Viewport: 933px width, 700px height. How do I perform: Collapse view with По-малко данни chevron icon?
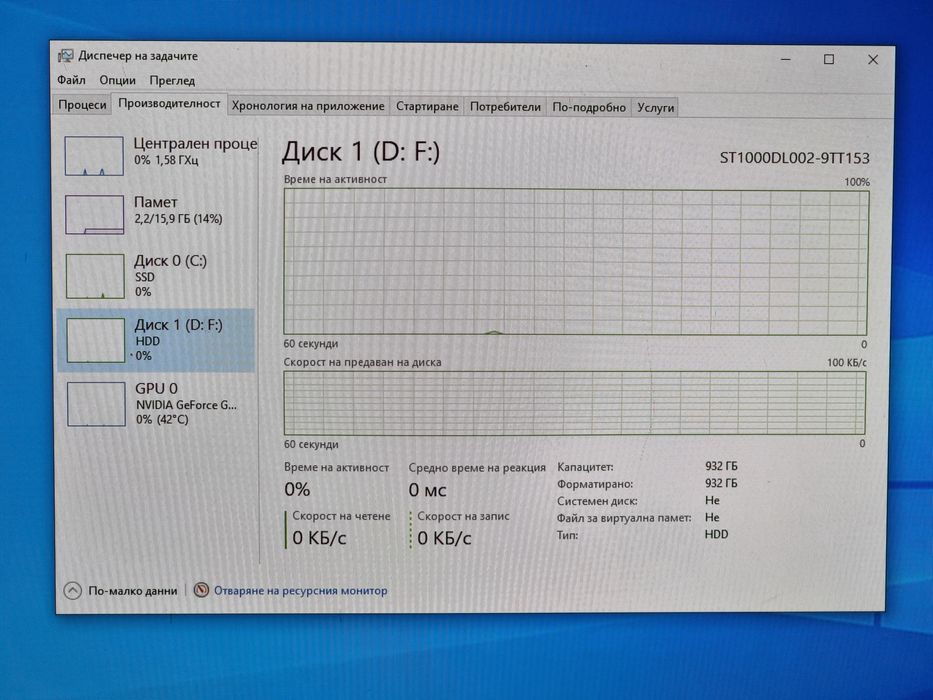(73, 590)
